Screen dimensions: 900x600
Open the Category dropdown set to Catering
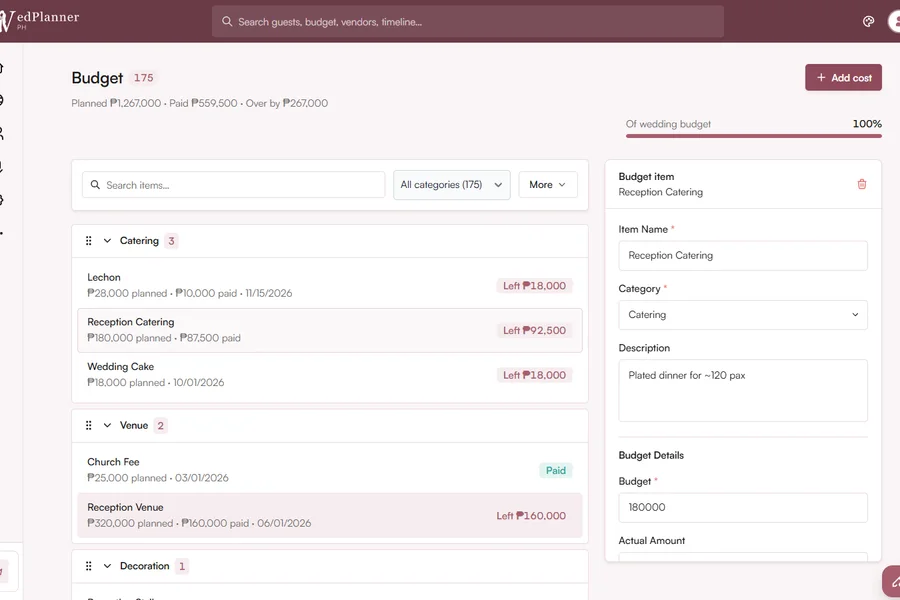(743, 315)
